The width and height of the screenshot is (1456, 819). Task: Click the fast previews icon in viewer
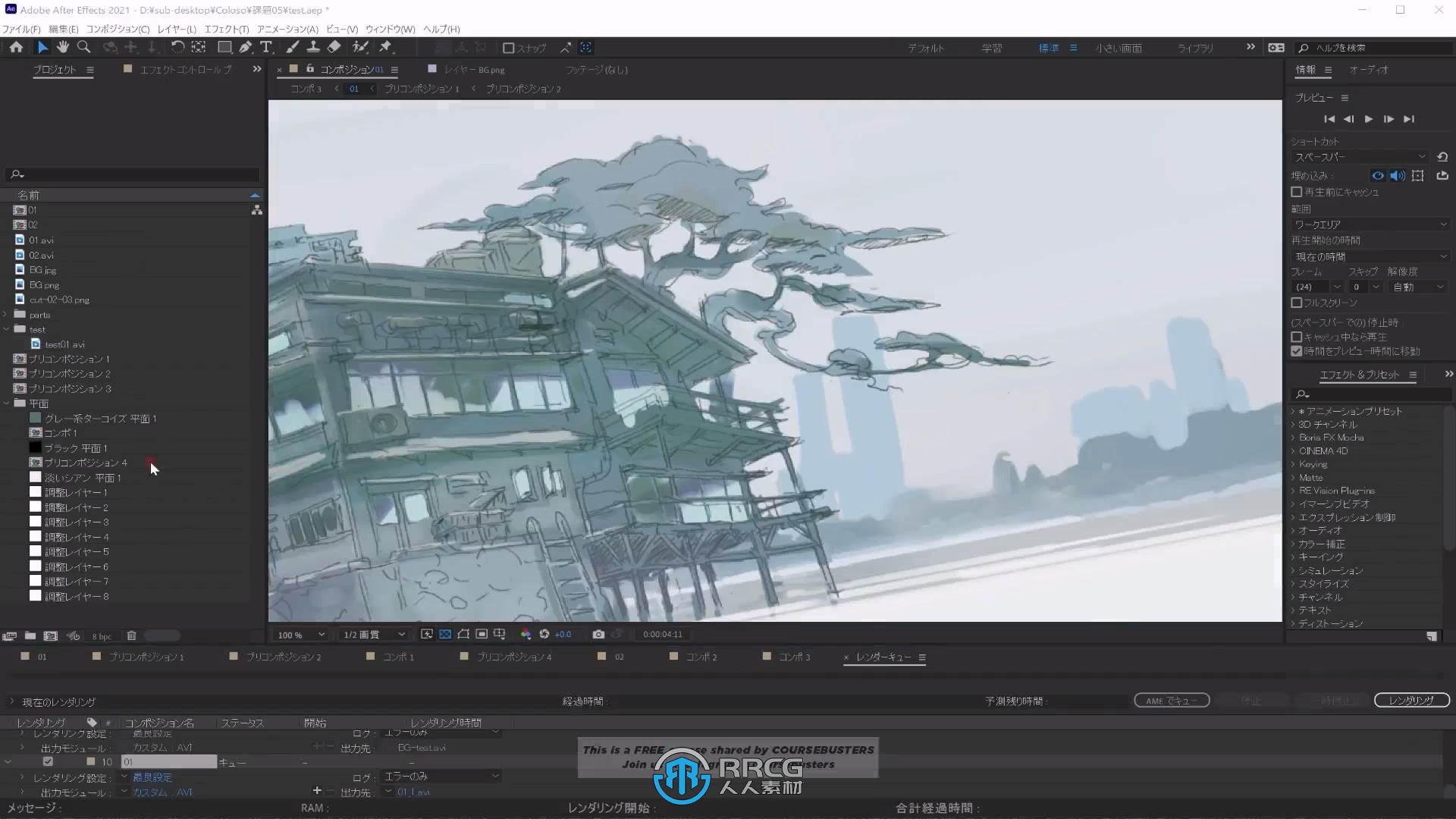[x=427, y=634]
